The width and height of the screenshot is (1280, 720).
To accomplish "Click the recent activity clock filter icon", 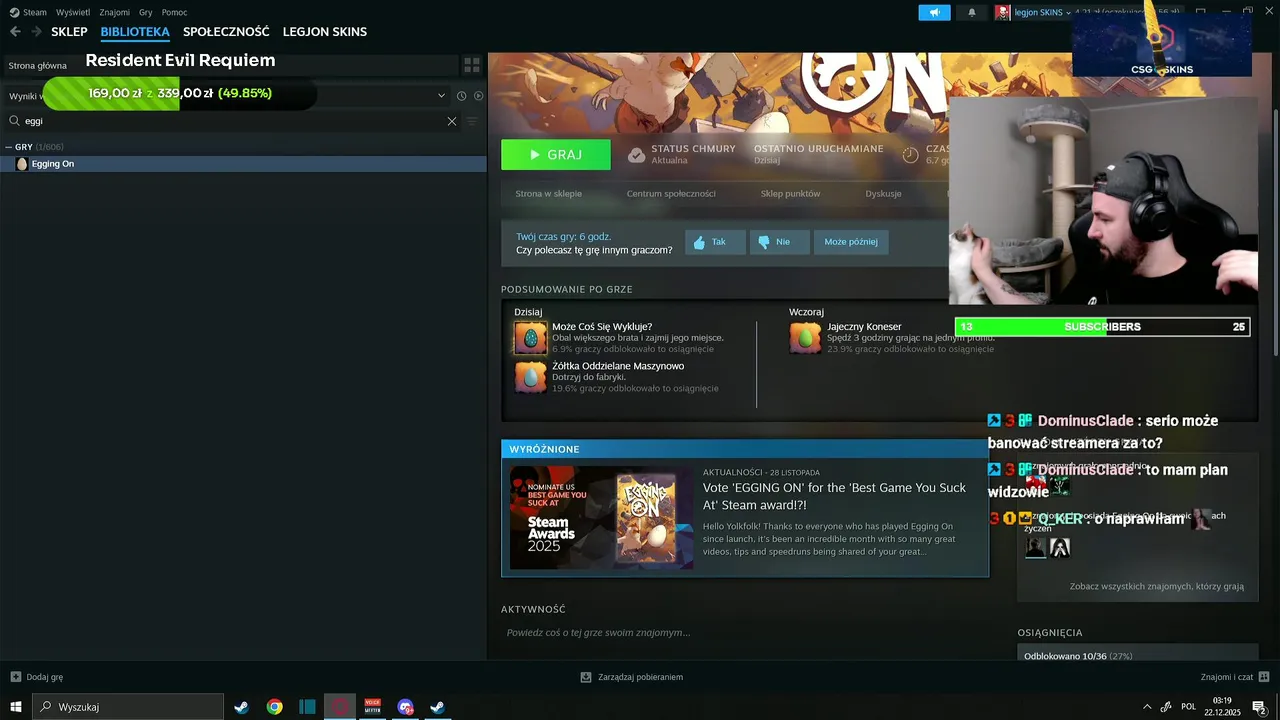I will pyautogui.click(x=461, y=96).
